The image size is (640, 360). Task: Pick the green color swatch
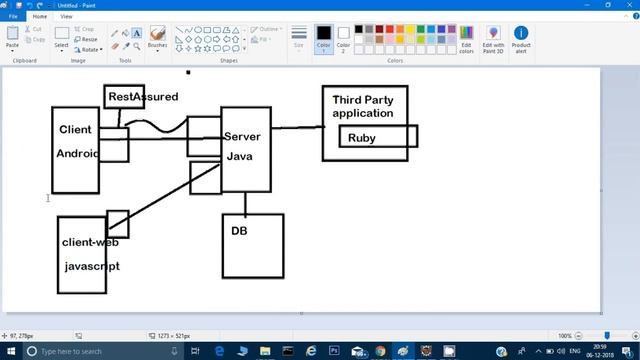(420, 29)
